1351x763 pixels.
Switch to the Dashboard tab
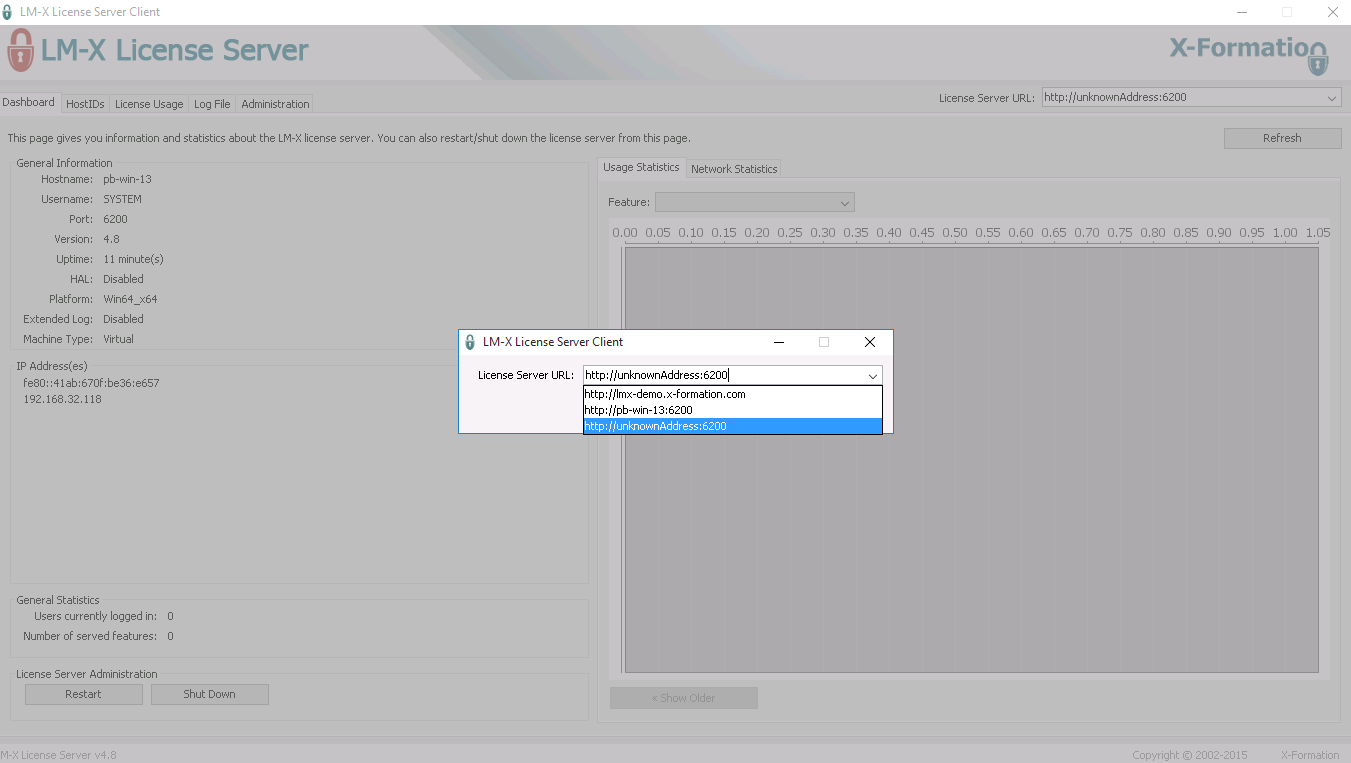29,102
